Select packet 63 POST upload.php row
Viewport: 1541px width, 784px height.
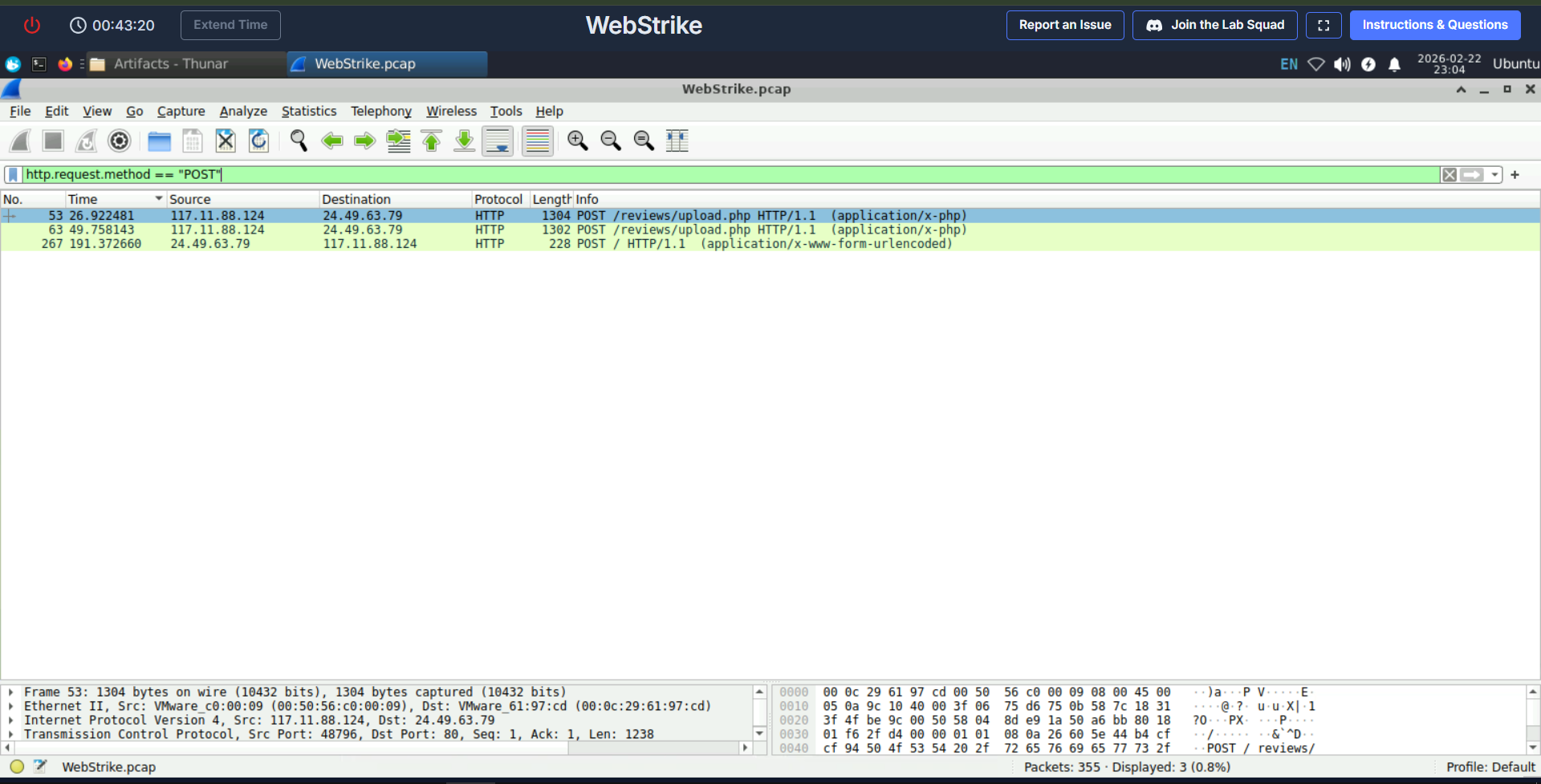(770, 230)
